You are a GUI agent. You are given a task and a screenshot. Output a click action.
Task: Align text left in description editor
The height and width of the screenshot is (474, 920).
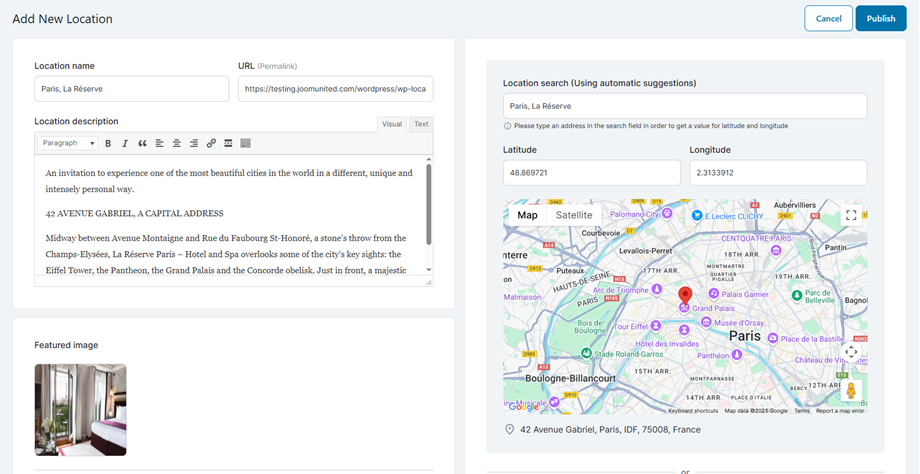(159, 144)
